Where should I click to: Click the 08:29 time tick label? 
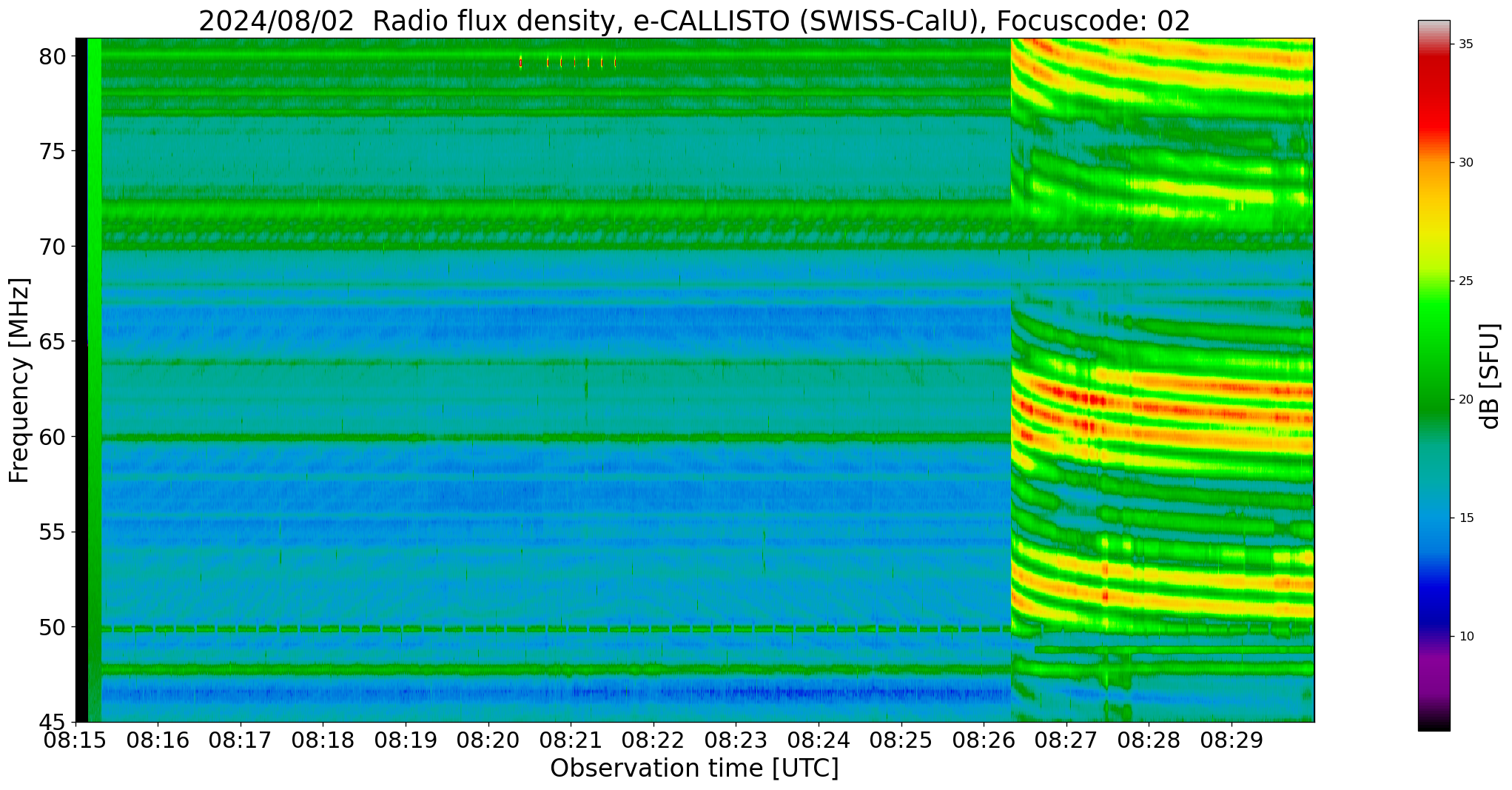coord(1232,740)
